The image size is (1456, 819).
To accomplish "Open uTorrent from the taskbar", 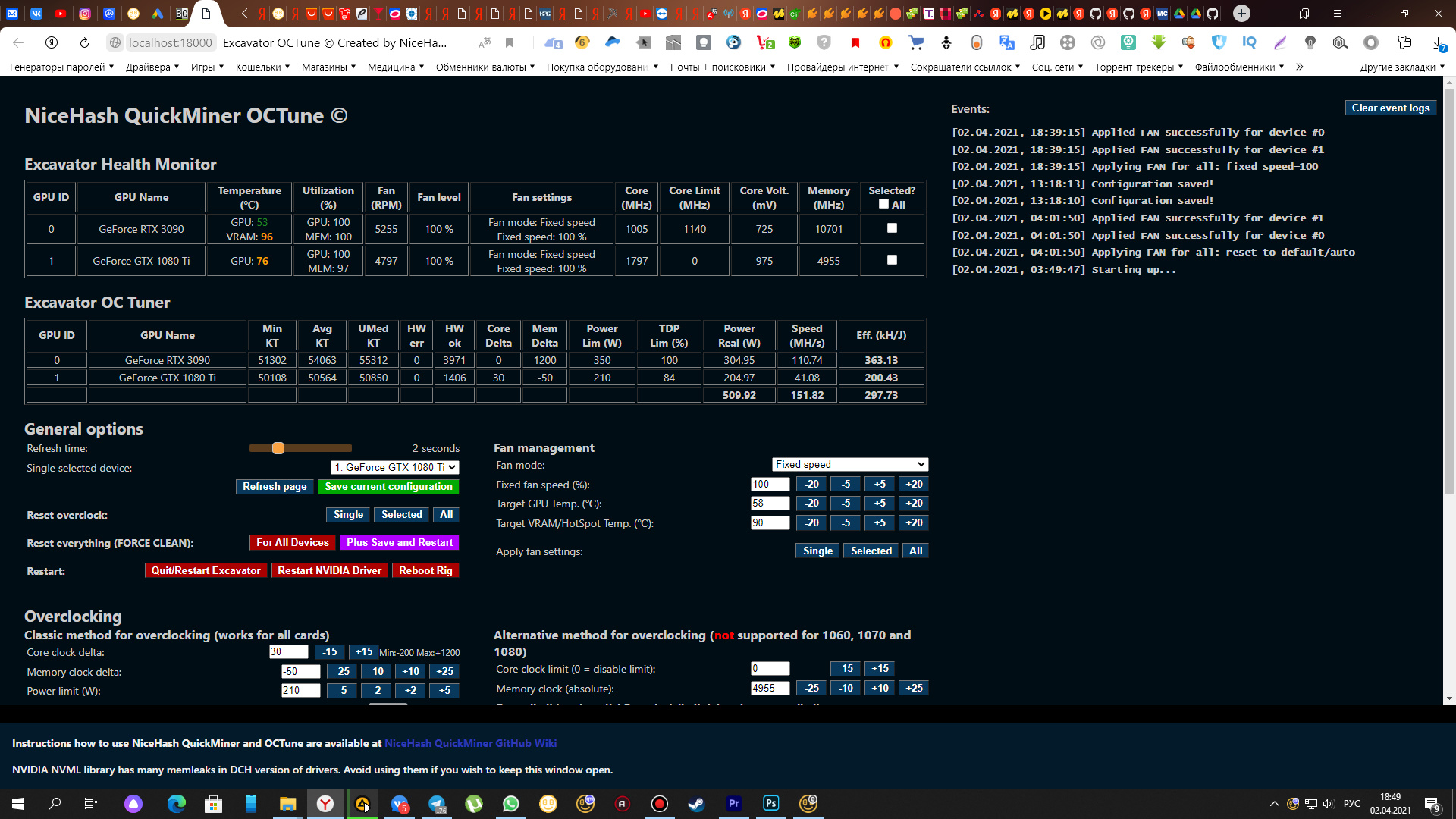I will [x=474, y=804].
